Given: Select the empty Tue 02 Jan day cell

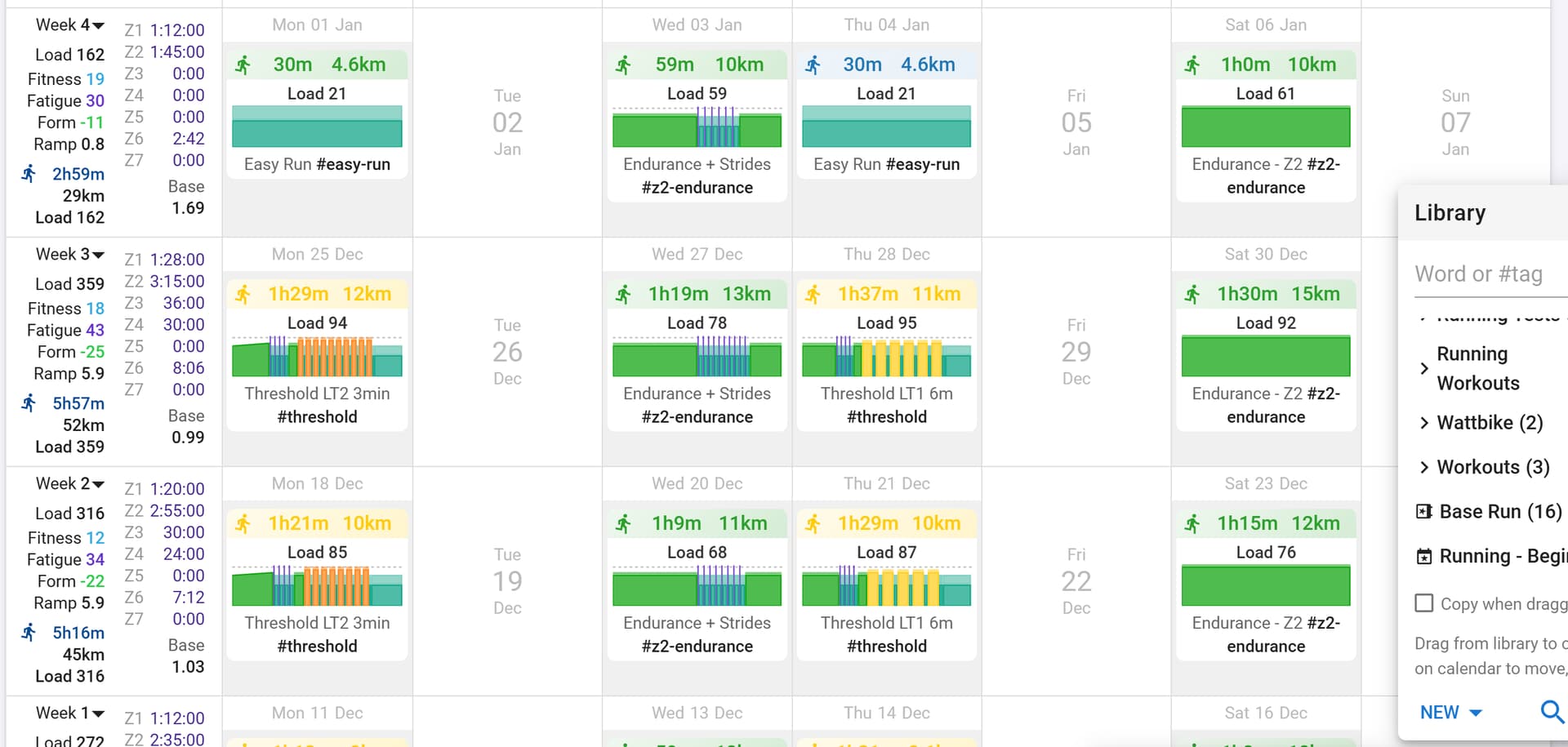Looking at the screenshot, I should (507, 122).
